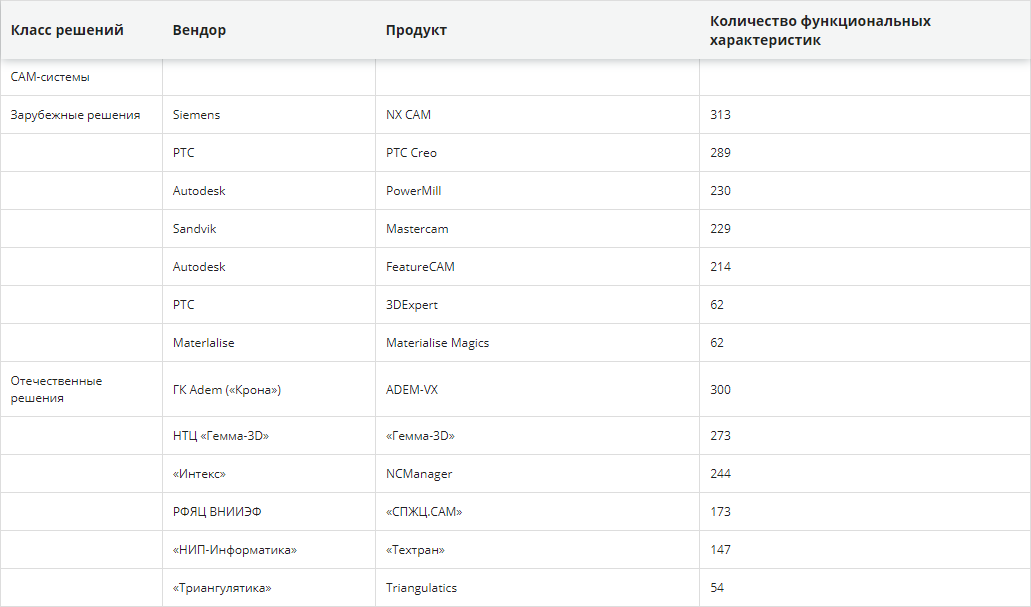Image resolution: width=1031 pixels, height=607 pixels.
Task: Select the PTC Creo product cell
Action: (x=537, y=153)
